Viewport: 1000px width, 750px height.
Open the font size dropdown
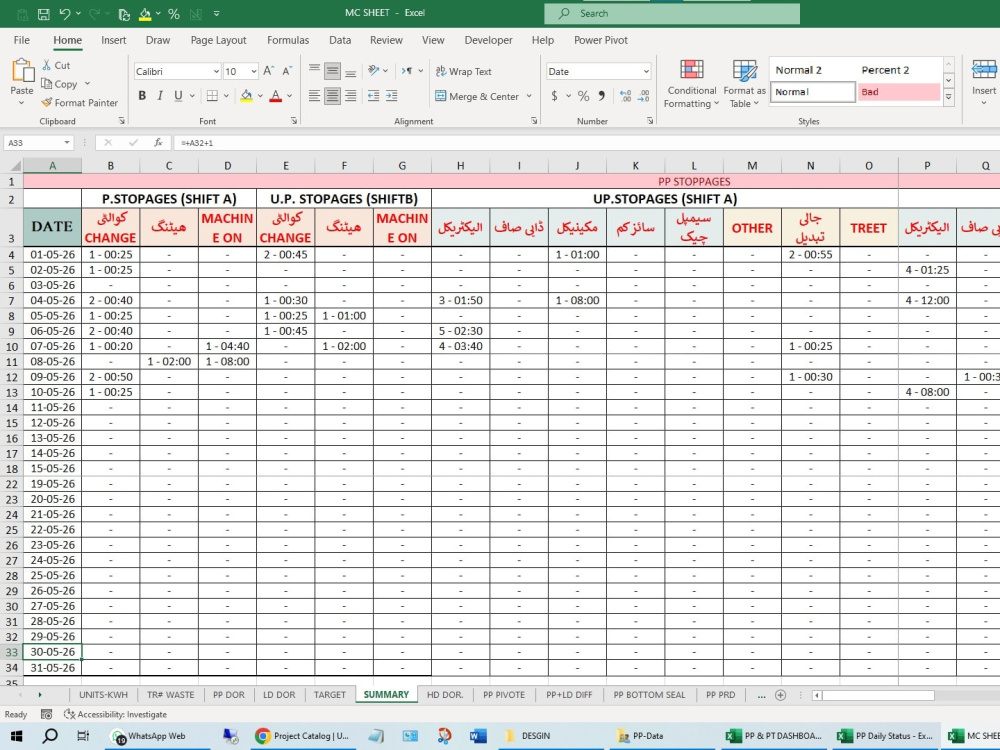point(253,71)
